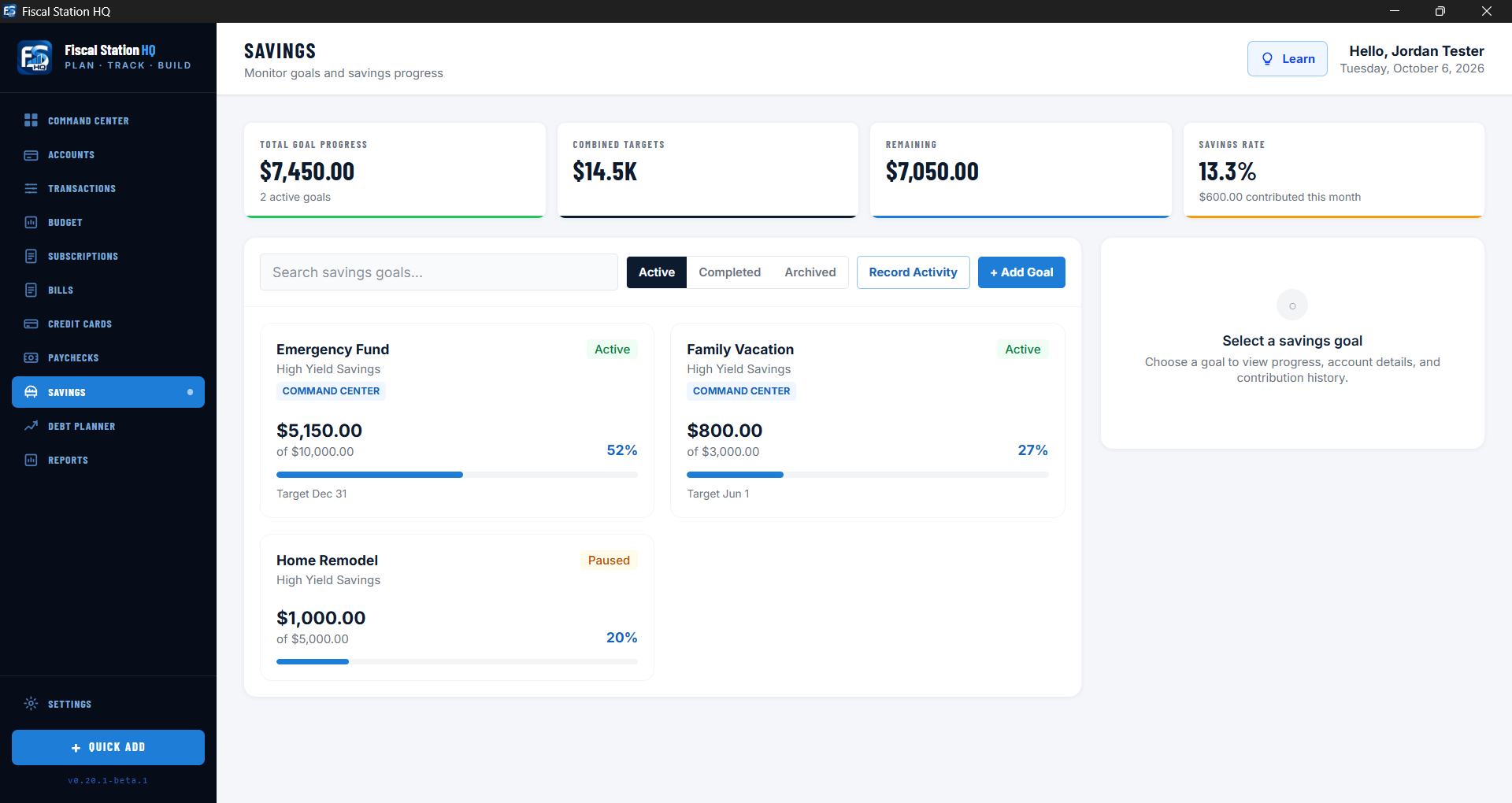
Task: Open Reports from the sidebar
Action: coord(108,460)
